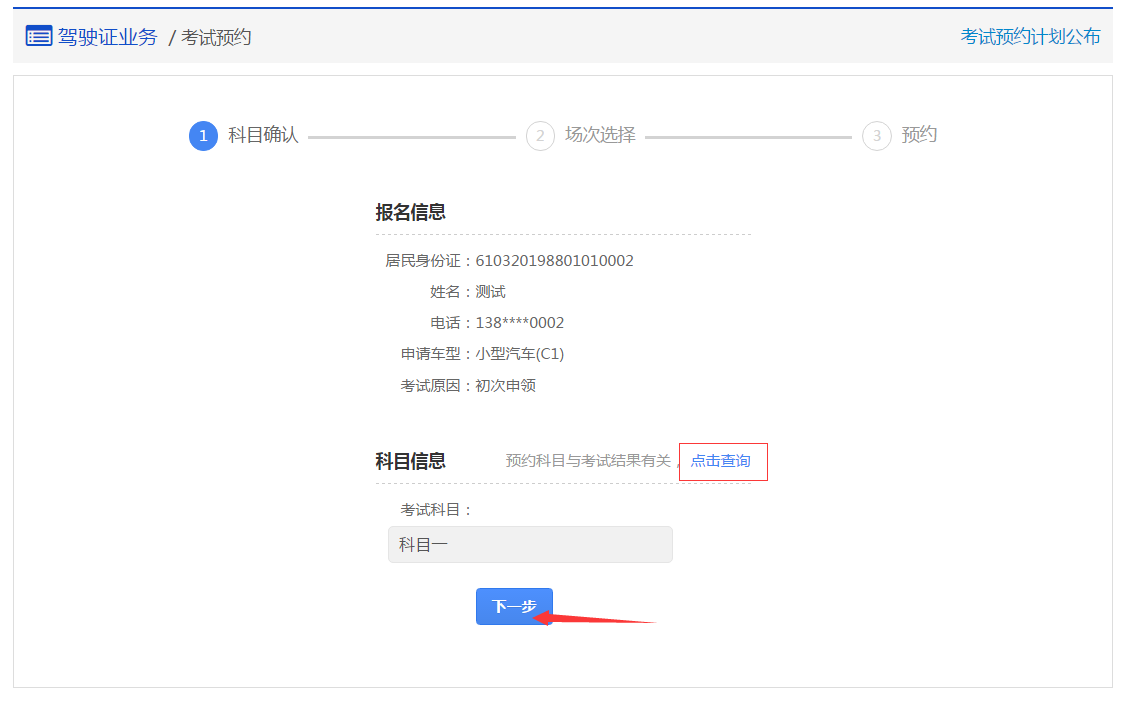Click the step 2 场次选择 circle indicator
Image resolution: width=1144 pixels, height=711 pixels.
(x=540, y=135)
